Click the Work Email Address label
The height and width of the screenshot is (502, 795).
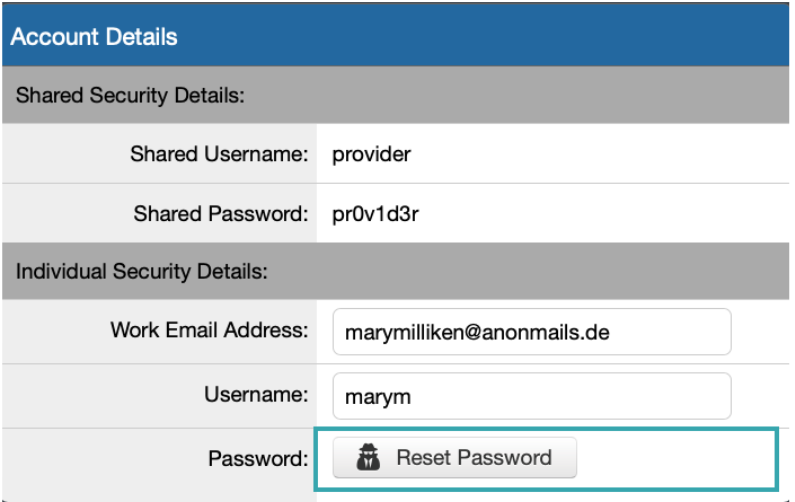pos(209,330)
